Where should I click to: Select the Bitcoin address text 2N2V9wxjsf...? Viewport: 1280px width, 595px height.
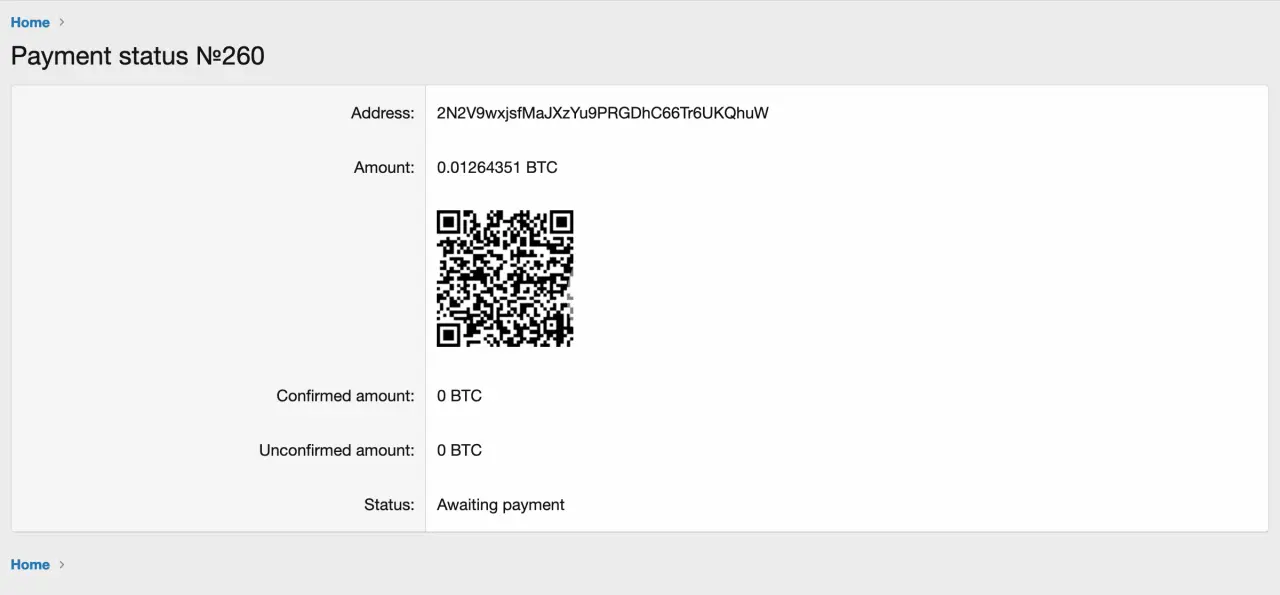click(x=603, y=113)
